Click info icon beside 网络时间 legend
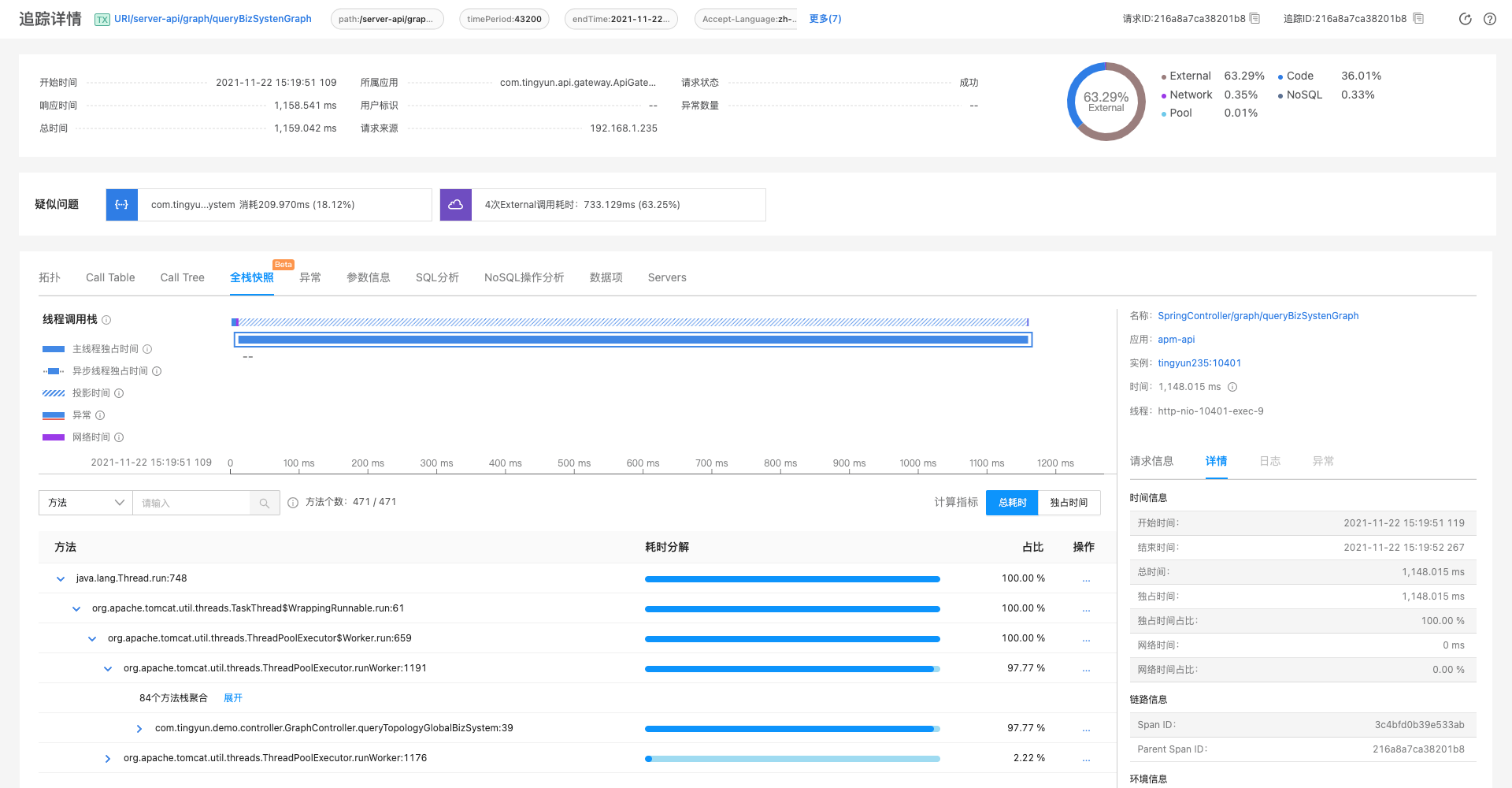1512x788 pixels. pos(119,437)
